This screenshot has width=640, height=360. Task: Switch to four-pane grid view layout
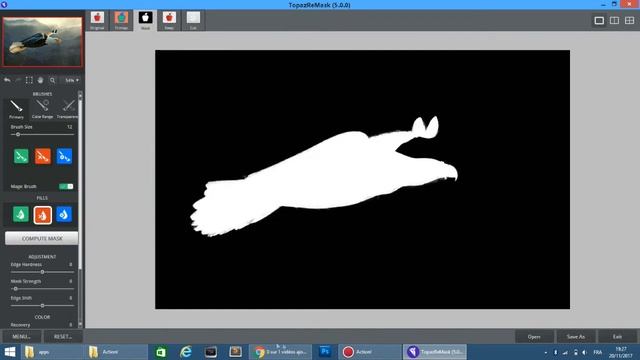[629, 20]
